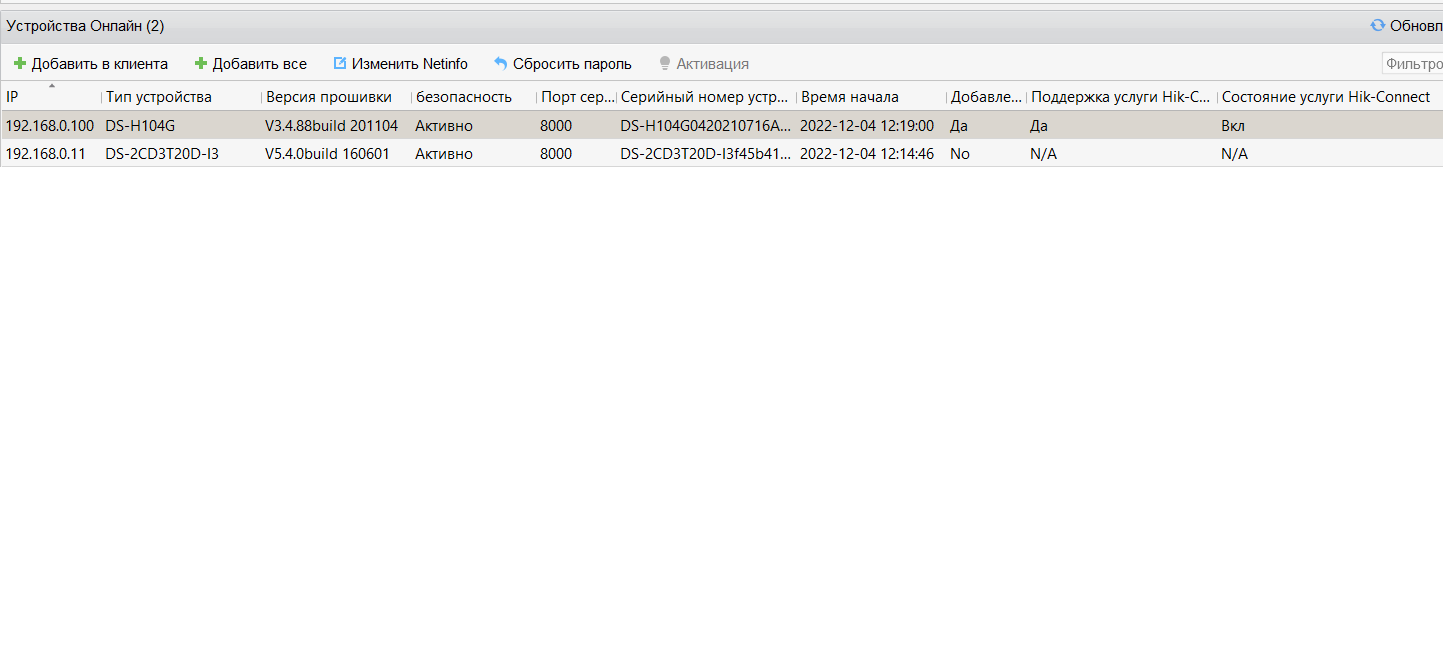This screenshot has width=1443, height=648.
Task: Focus the Filter search input field
Action: pos(1412,64)
